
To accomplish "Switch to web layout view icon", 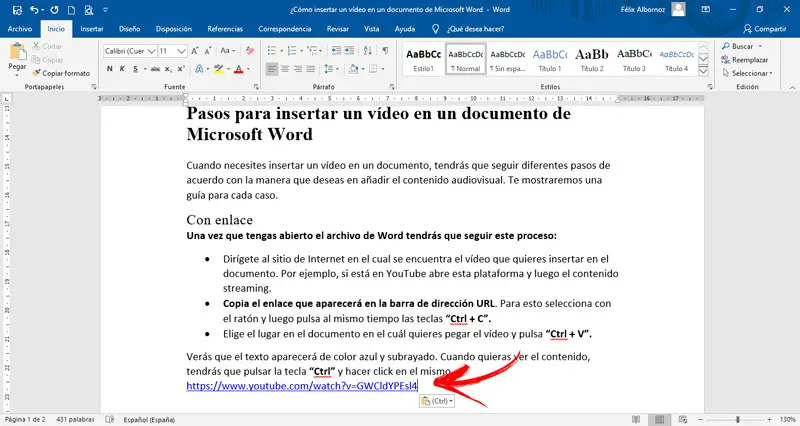I will tap(683, 419).
